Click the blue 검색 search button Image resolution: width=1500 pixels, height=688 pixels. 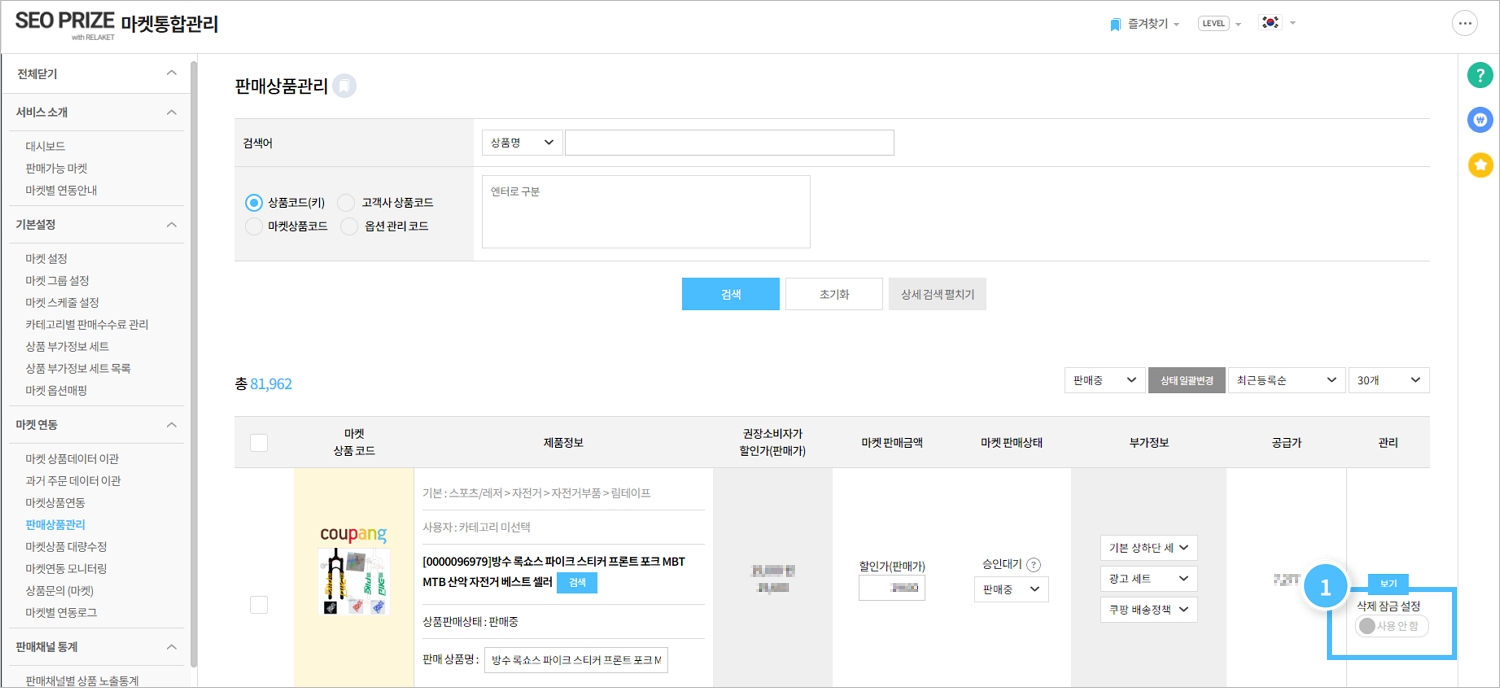(x=730, y=294)
